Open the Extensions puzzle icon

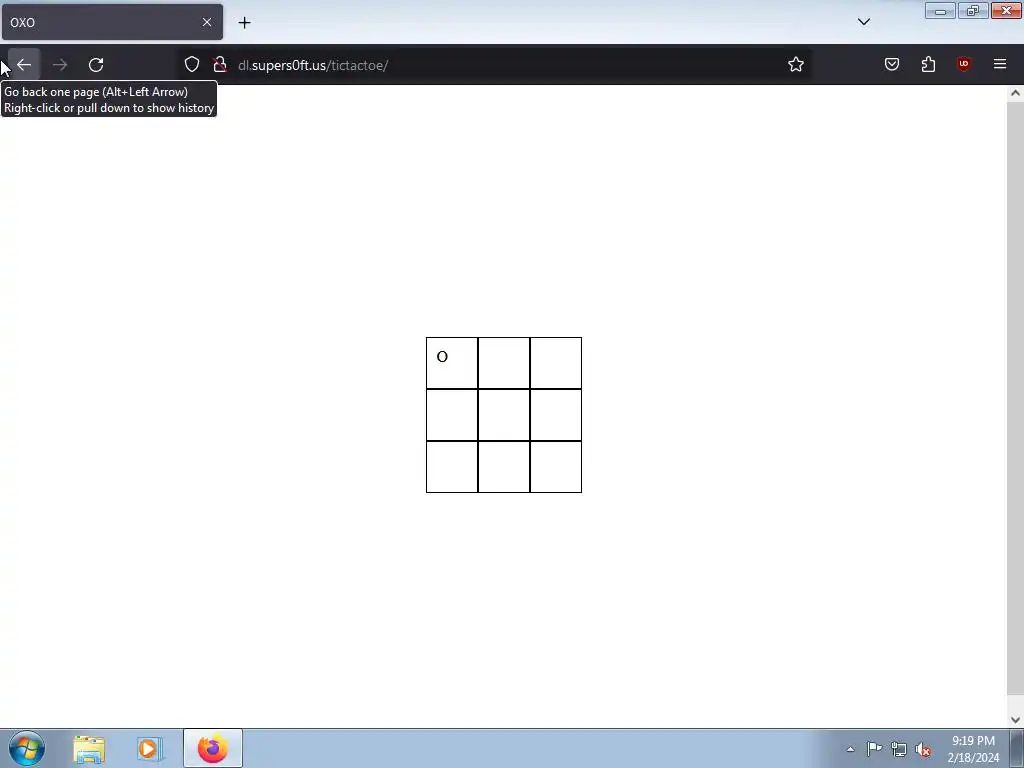coord(928,65)
